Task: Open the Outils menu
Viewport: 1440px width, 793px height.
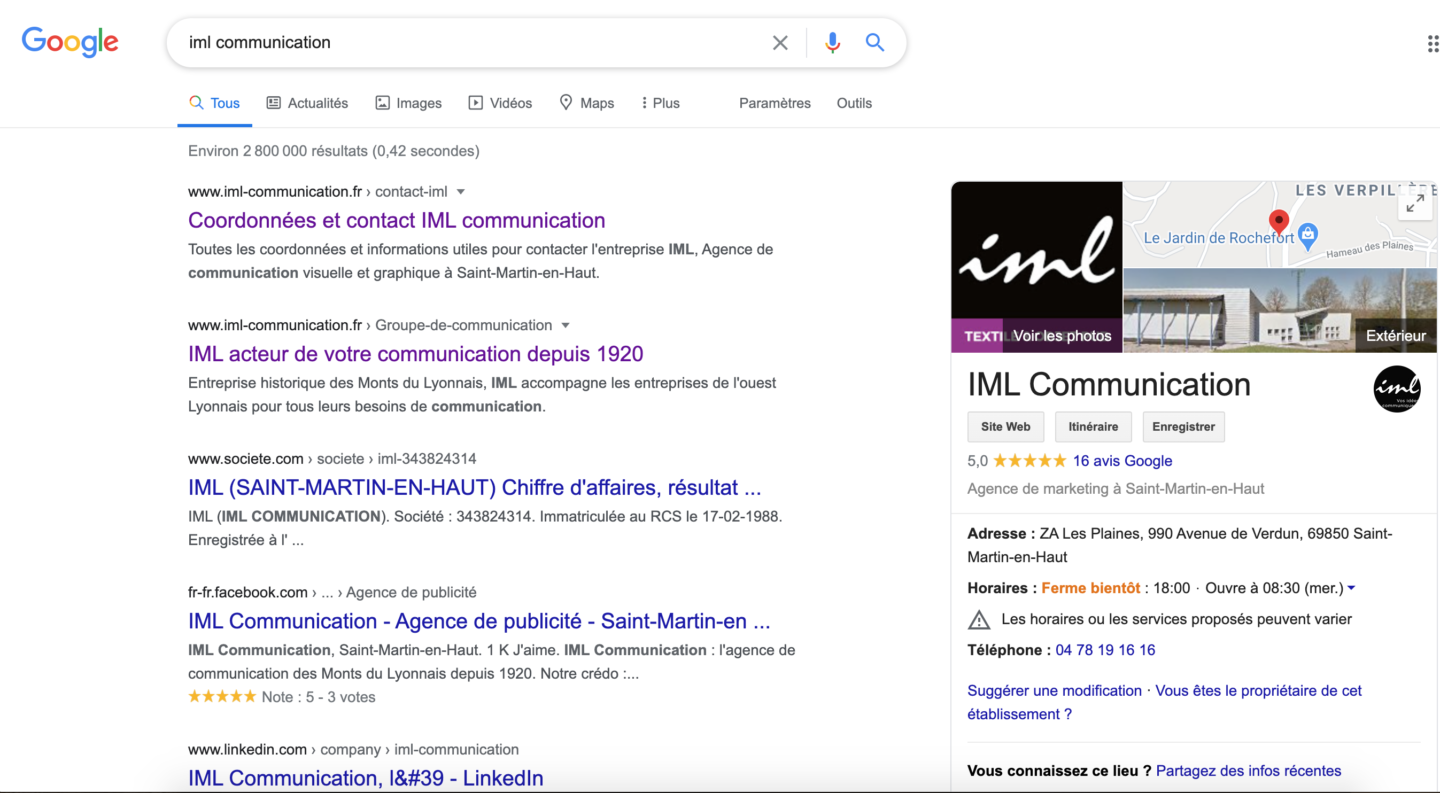Action: tap(853, 102)
